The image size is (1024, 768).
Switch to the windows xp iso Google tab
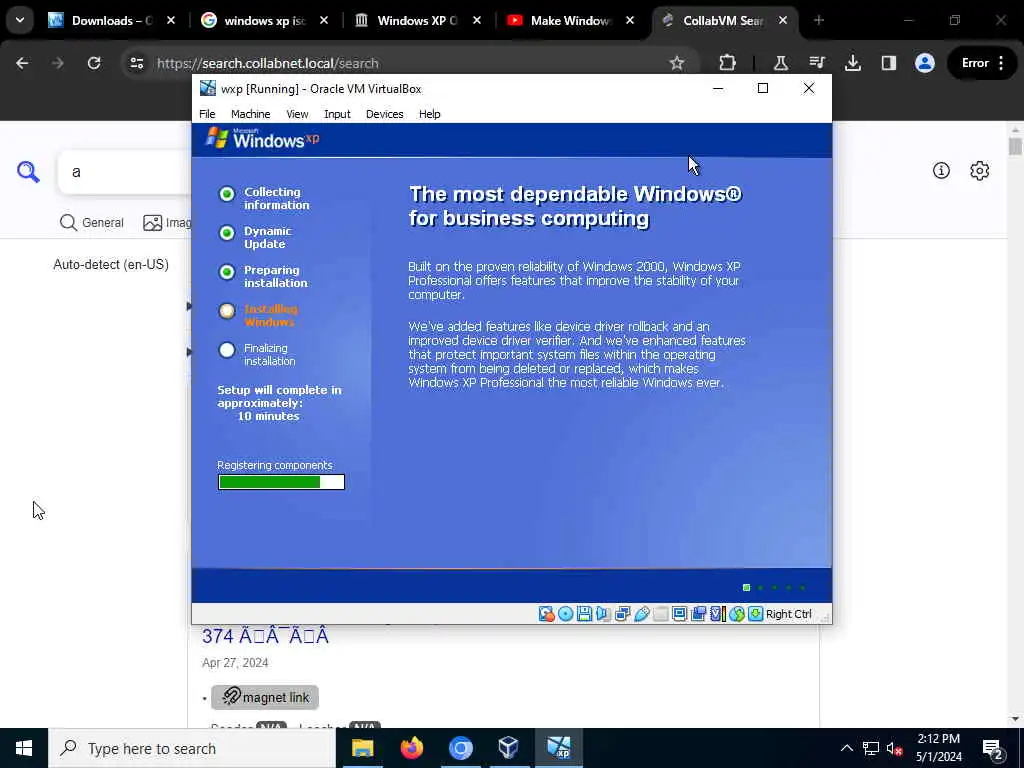264,20
